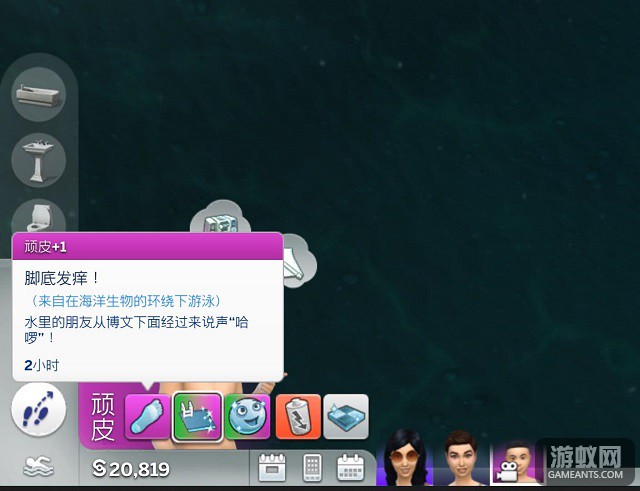
Task: Select the drained battery moodlet
Action: (x=298, y=417)
